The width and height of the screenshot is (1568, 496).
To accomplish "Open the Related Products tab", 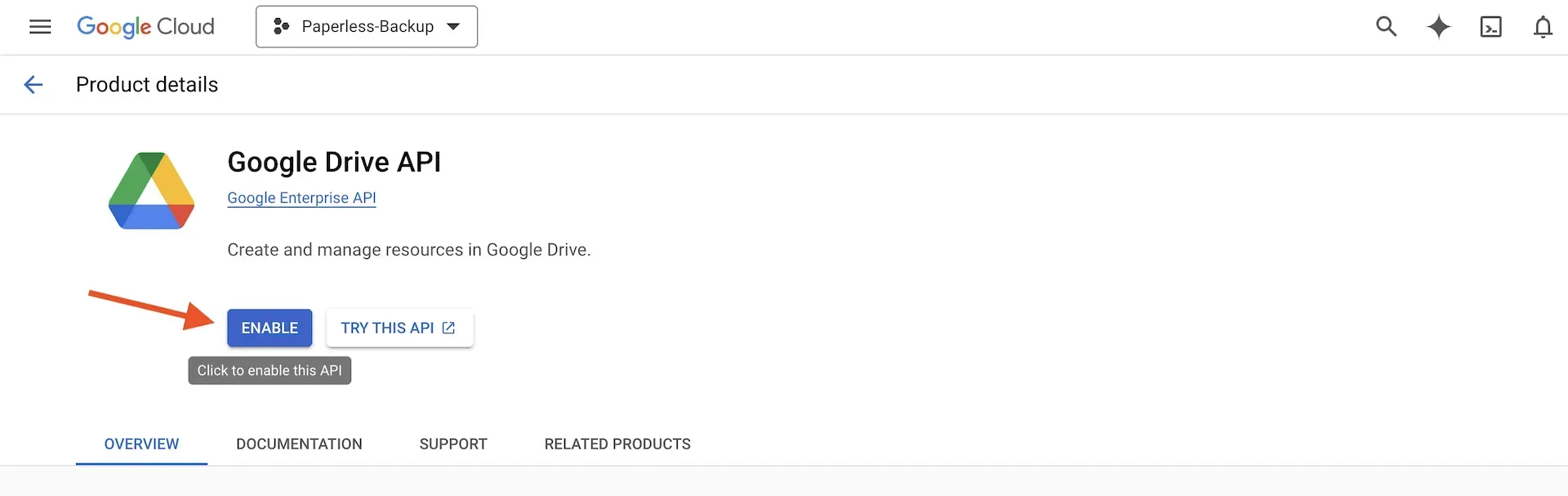I will pos(617,444).
